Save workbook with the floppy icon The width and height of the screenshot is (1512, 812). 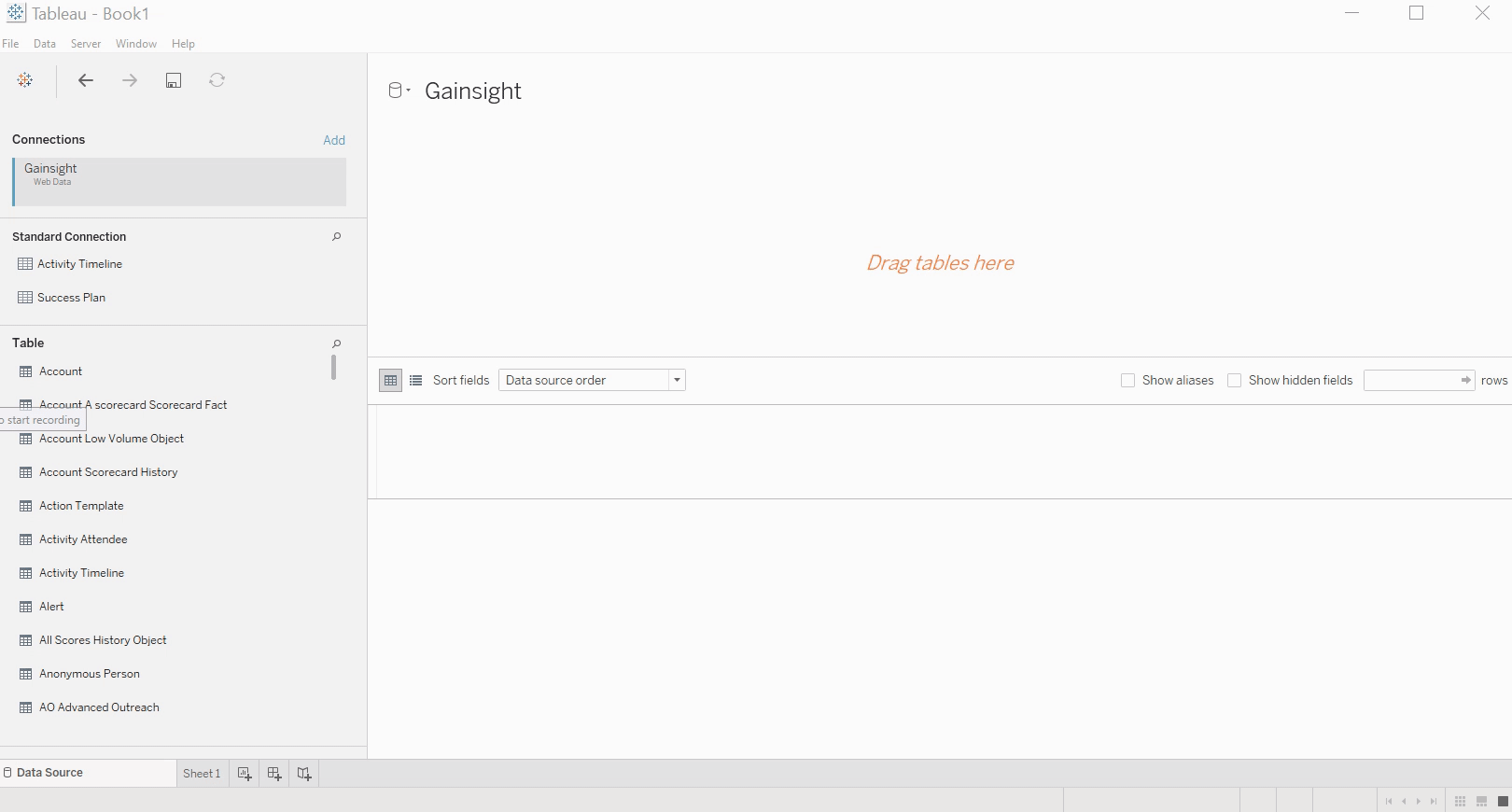click(174, 80)
